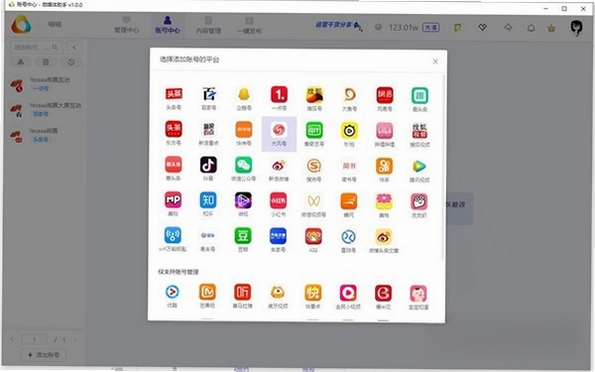595x372 pixels.
Task: Choose the green 豆瓣 icon
Action: [243, 236]
